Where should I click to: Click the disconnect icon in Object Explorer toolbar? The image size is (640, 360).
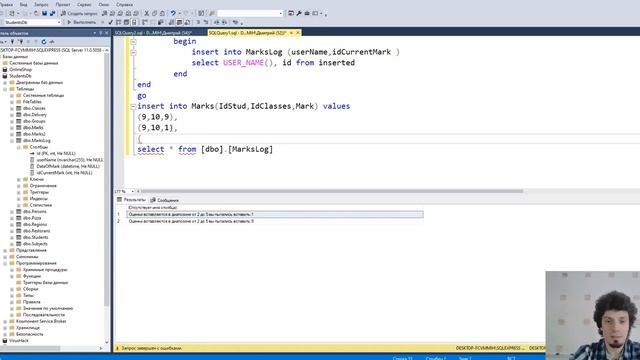pos(20,42)
